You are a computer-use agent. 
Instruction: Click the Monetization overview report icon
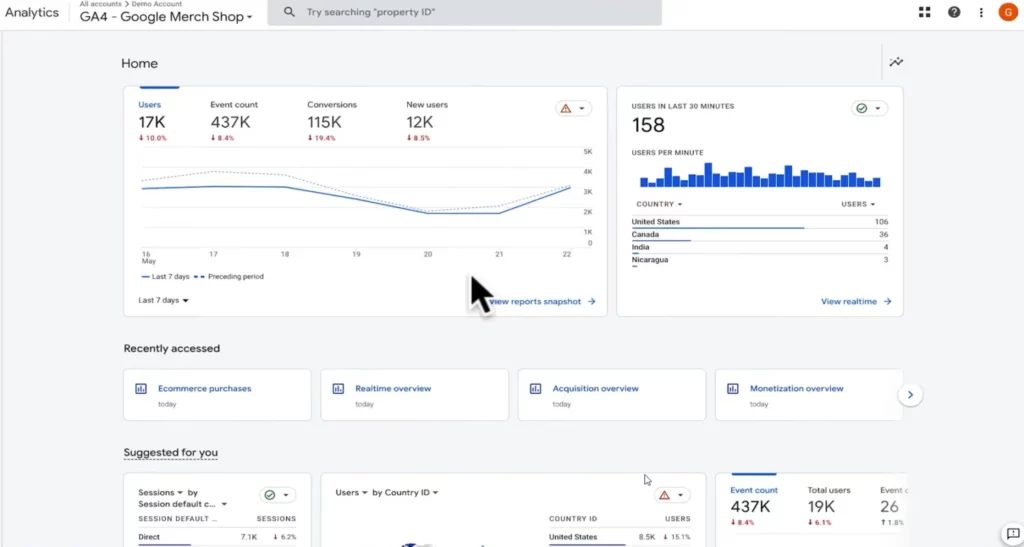(x=732, y=388)
